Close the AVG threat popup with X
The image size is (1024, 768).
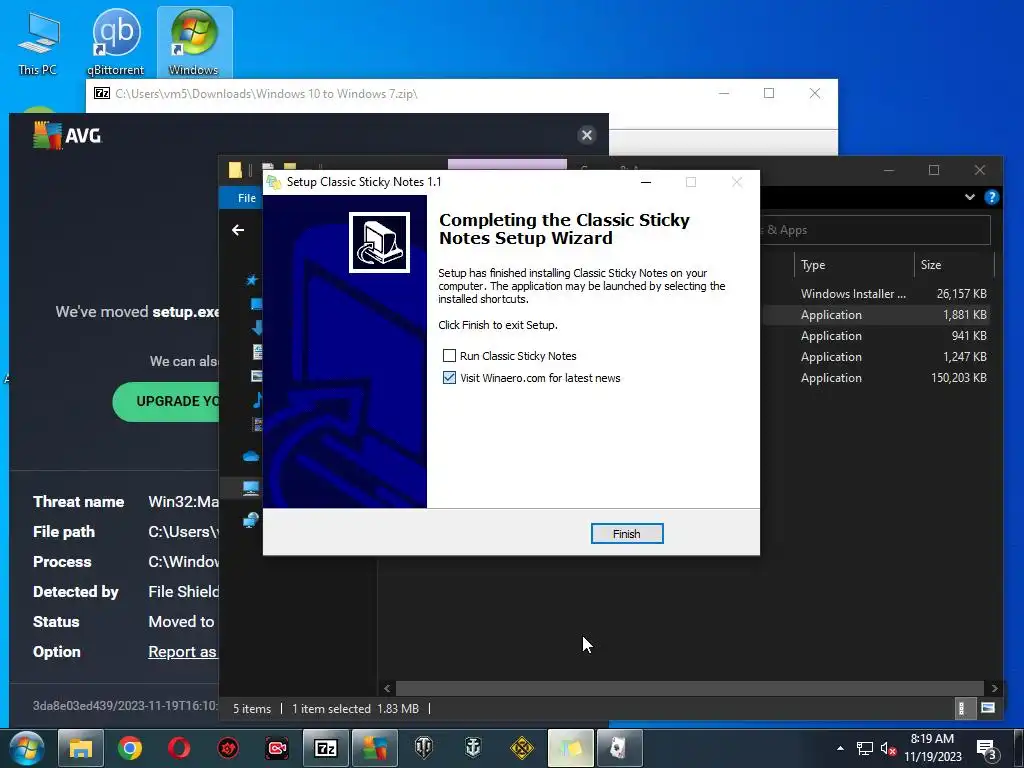pos(586,135)
